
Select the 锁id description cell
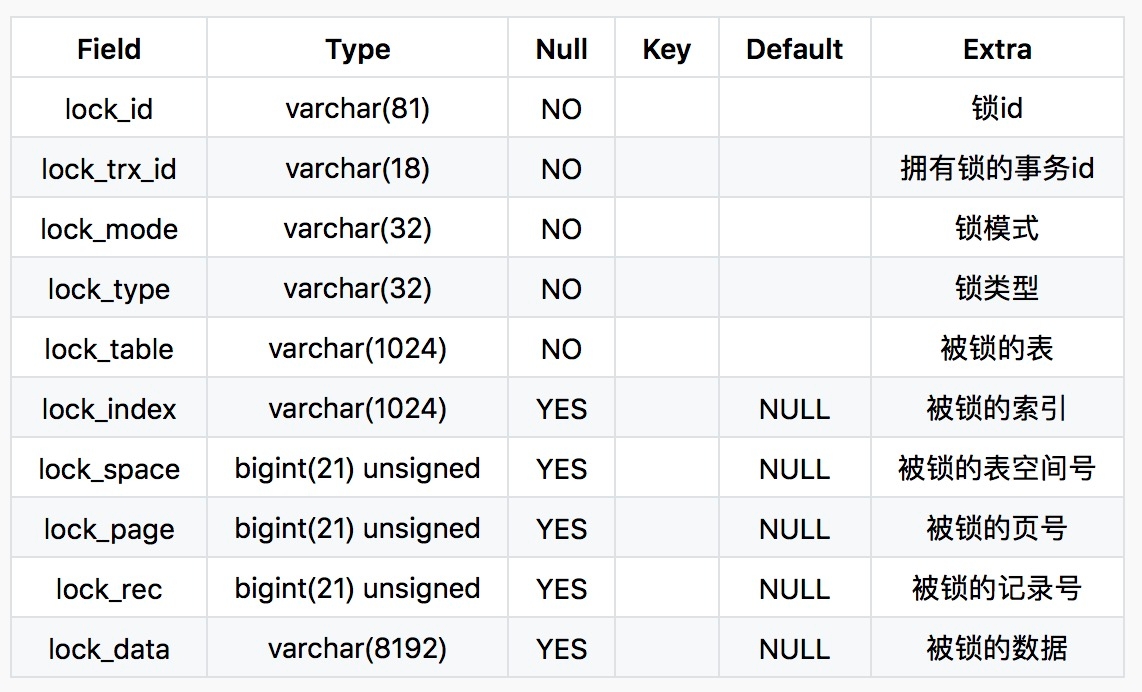[997, 109]
